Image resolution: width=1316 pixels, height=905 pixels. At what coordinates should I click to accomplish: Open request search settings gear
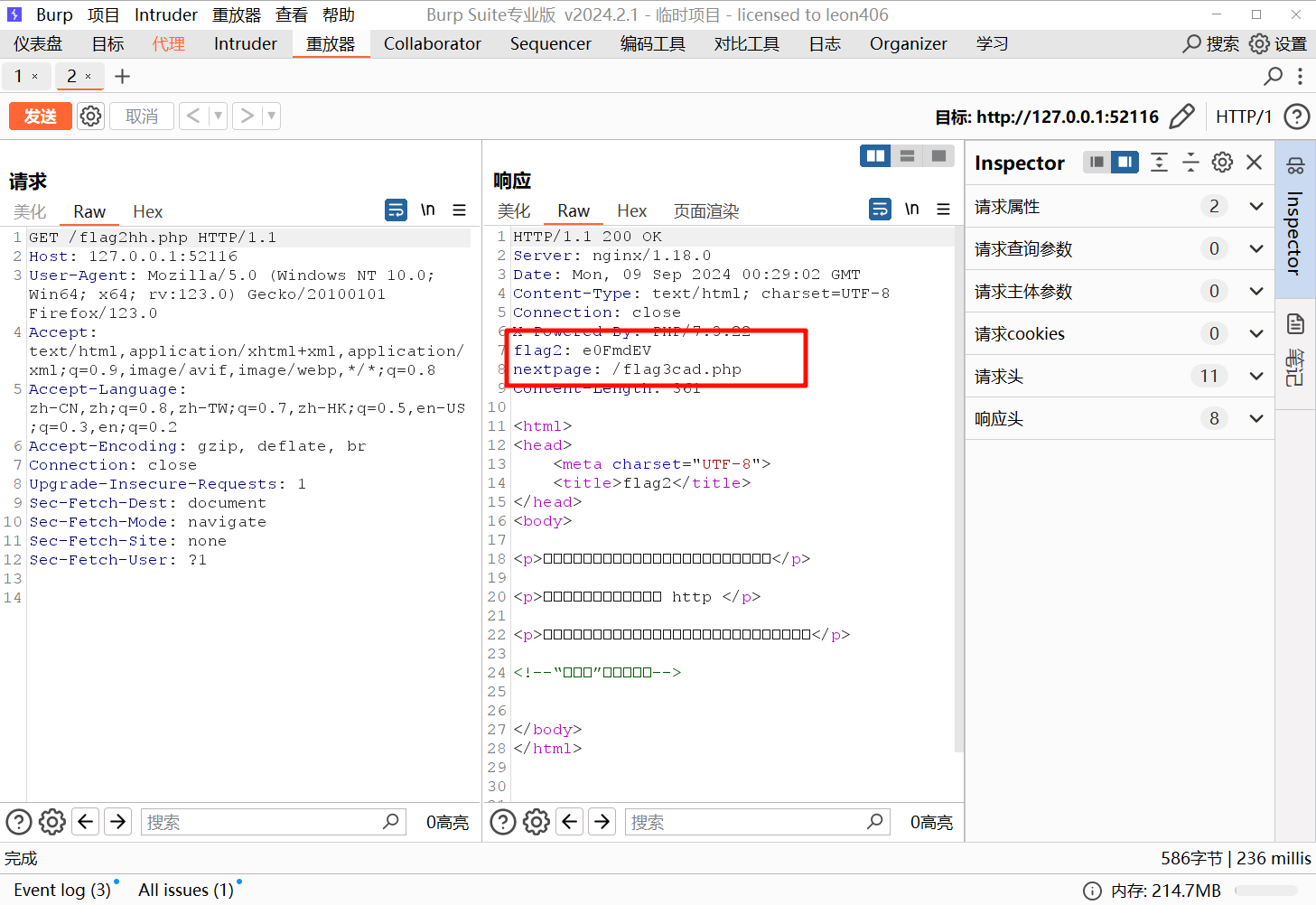pos(52,822)
